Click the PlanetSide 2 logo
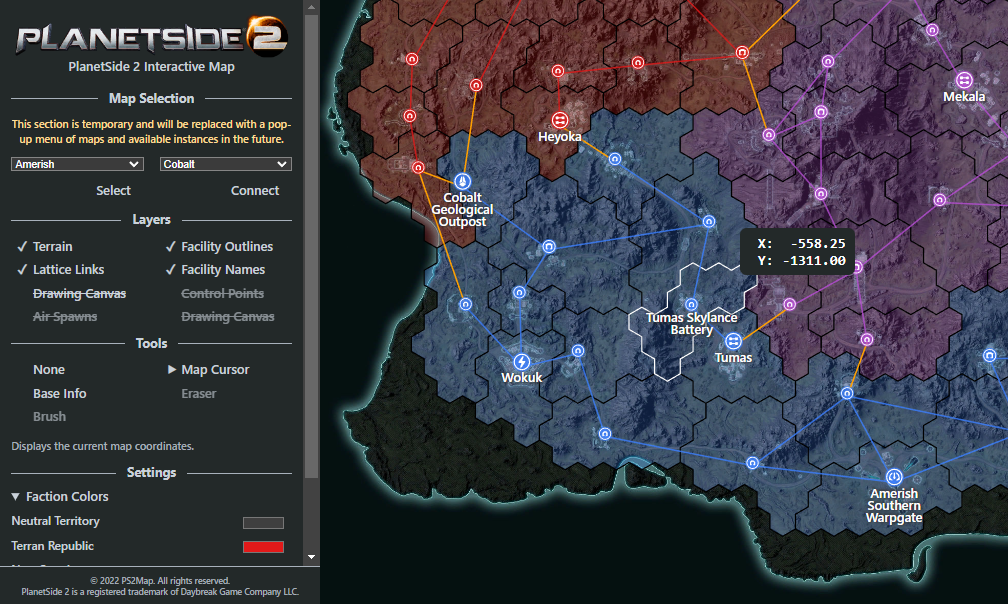 click(152, 37)
